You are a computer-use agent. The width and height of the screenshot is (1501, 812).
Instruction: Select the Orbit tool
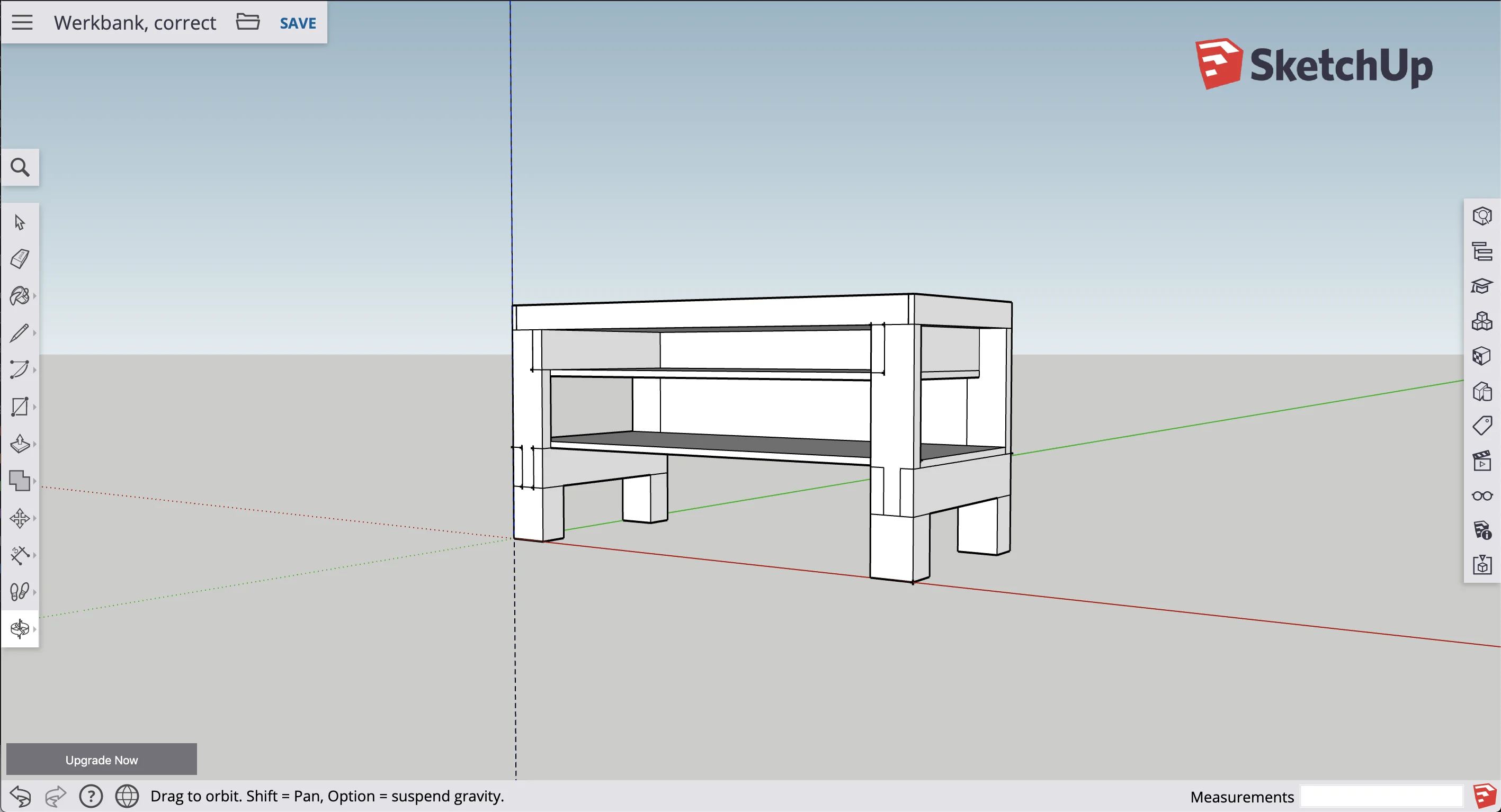click(19, 628)
